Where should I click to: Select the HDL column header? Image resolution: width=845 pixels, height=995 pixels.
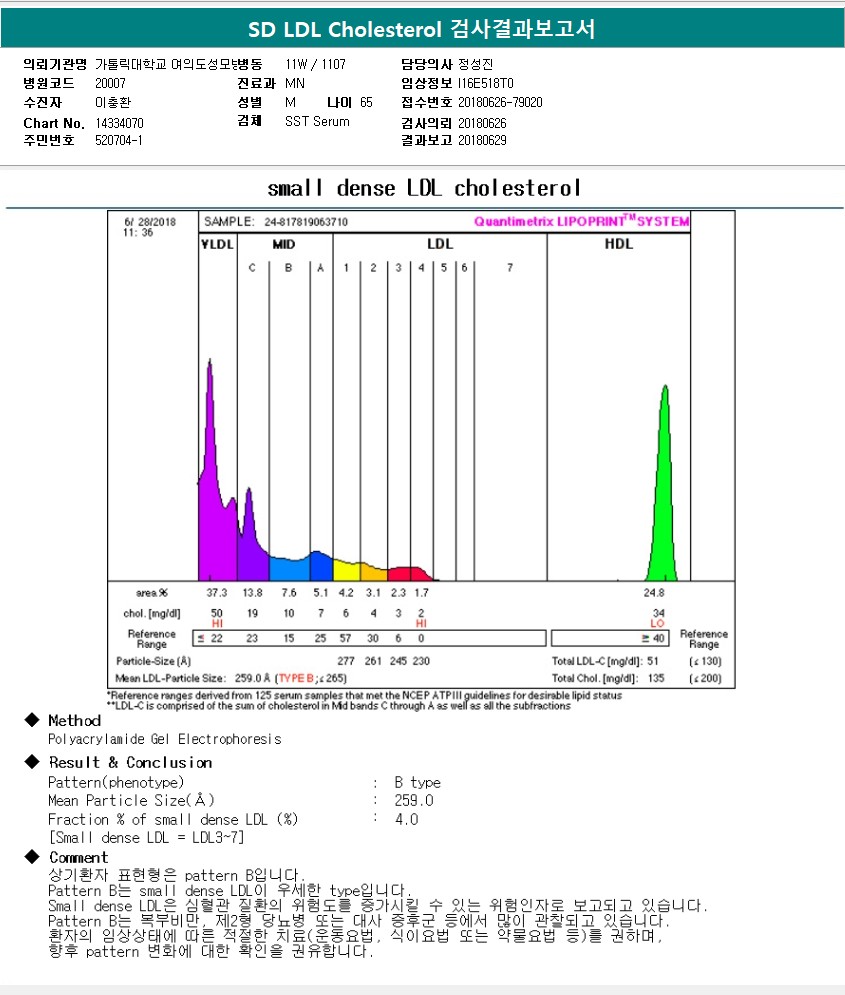point(619,244)
